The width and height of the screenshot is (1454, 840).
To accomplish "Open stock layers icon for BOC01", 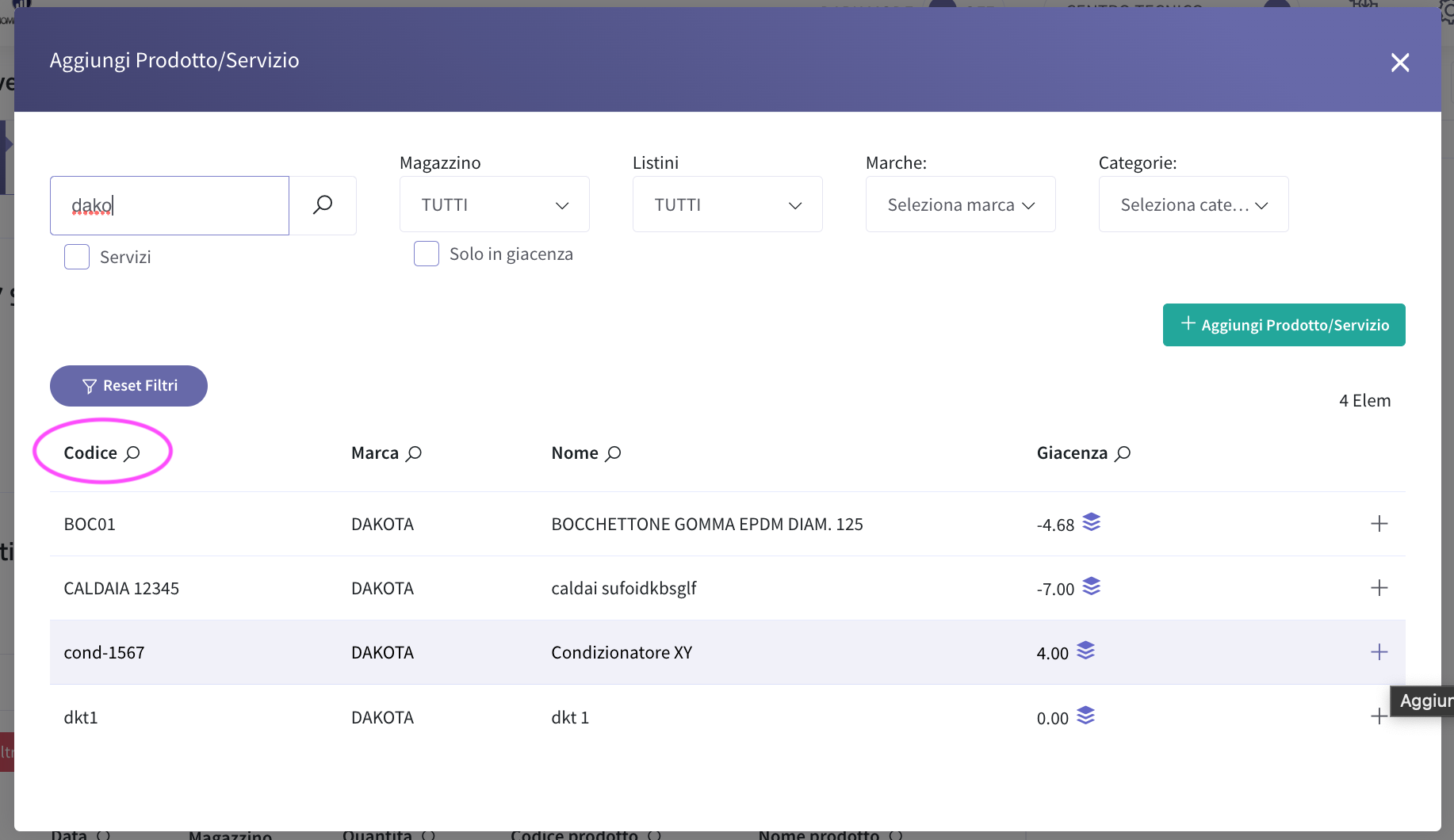I will point(1092,522).
